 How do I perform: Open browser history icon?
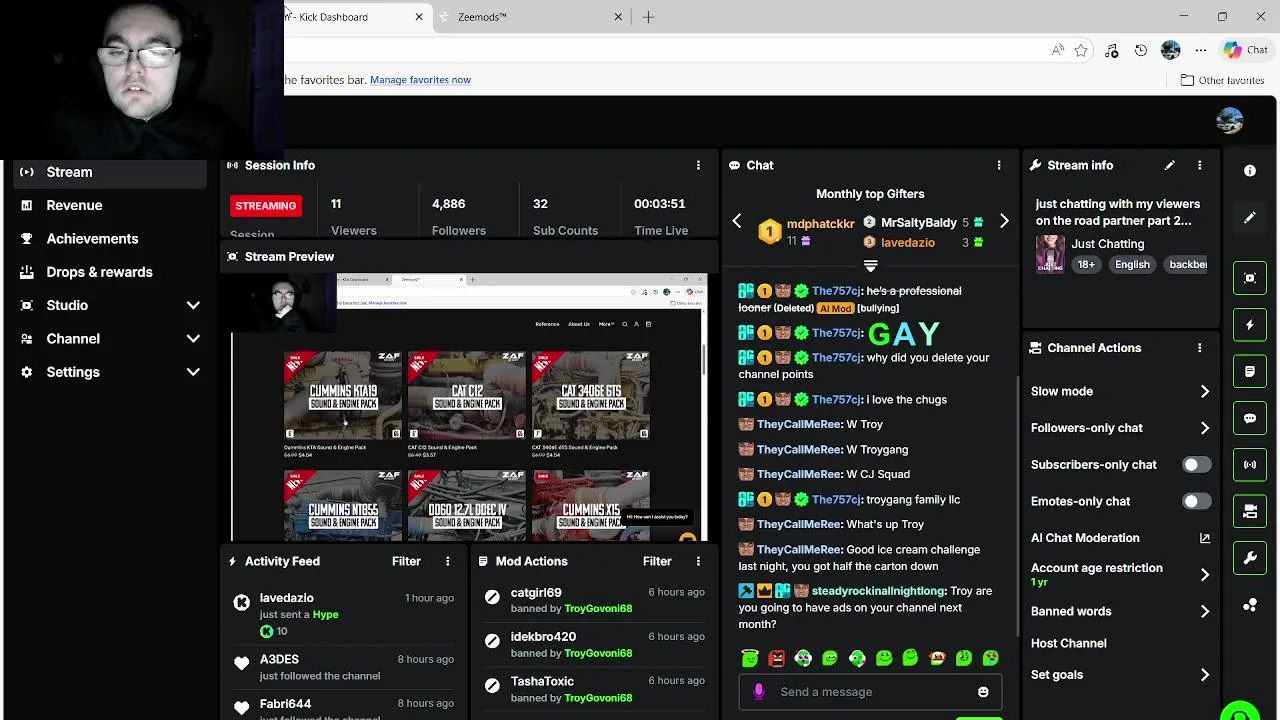tap(1141, 50)
